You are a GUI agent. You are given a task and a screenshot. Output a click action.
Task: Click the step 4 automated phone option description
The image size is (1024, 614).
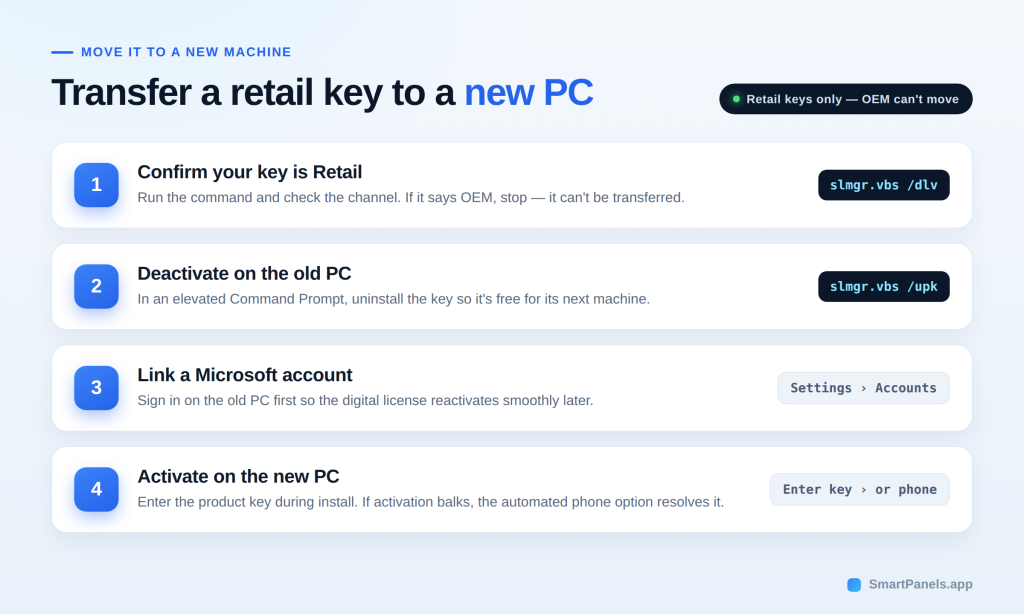(x=430, y=502)
